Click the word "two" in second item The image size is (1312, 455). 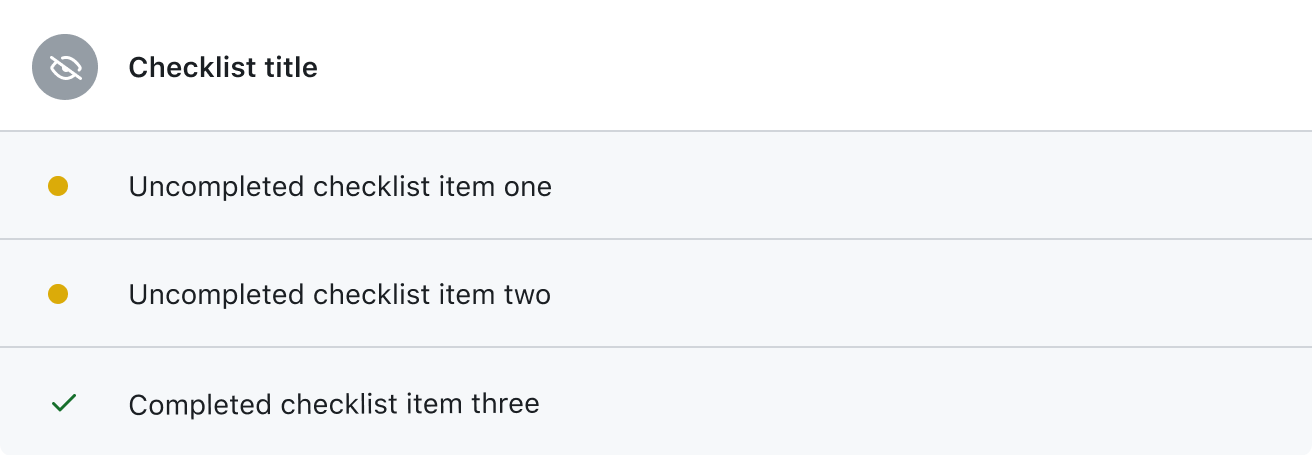(x=527, y=295)
